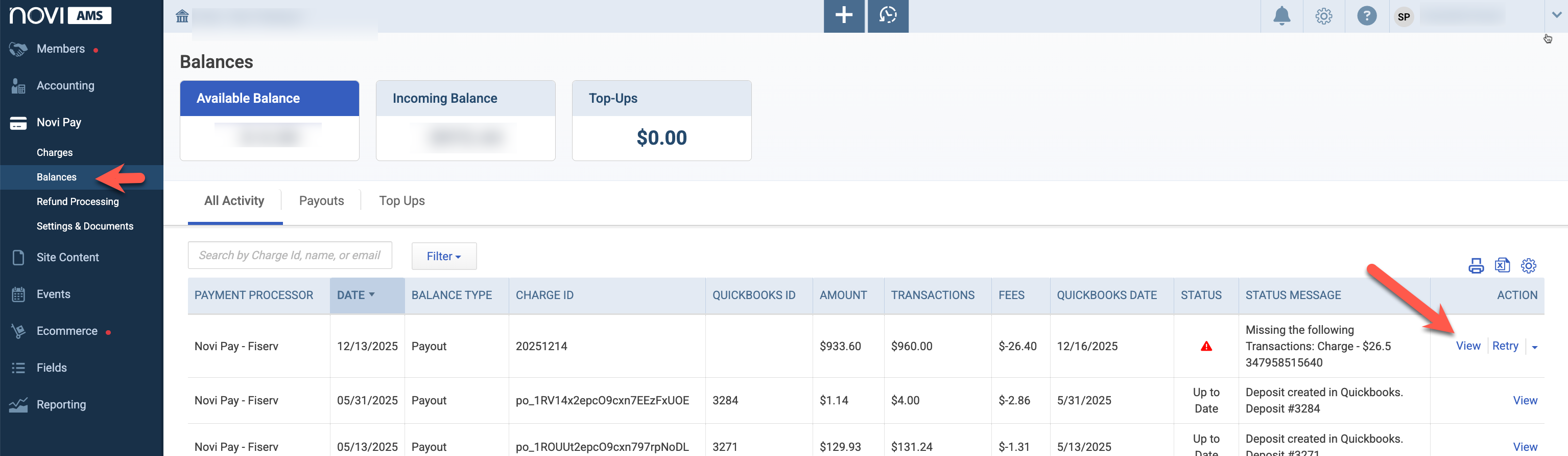Export the table to Excel
The height and width of the screenshot is (456, 1568).
click(1502, 265)
